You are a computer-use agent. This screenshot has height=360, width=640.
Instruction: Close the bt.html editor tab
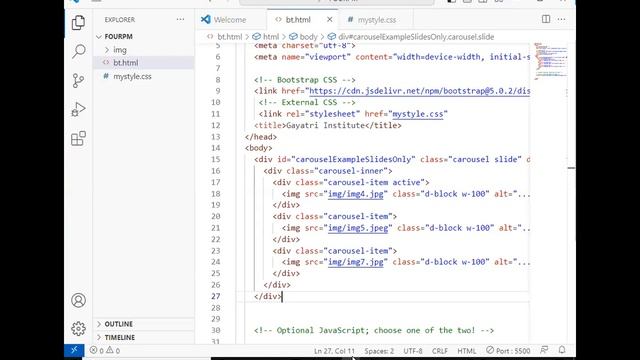pos(329,19)
